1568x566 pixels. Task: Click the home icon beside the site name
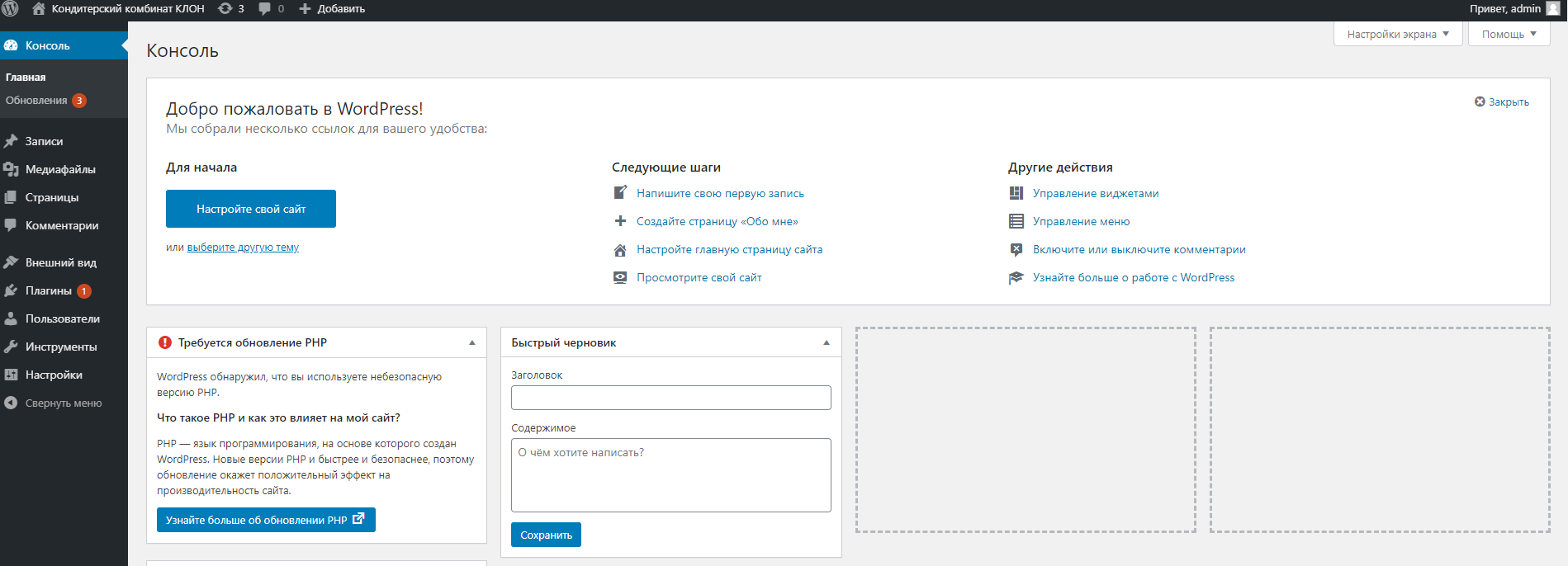click(39, 8)
